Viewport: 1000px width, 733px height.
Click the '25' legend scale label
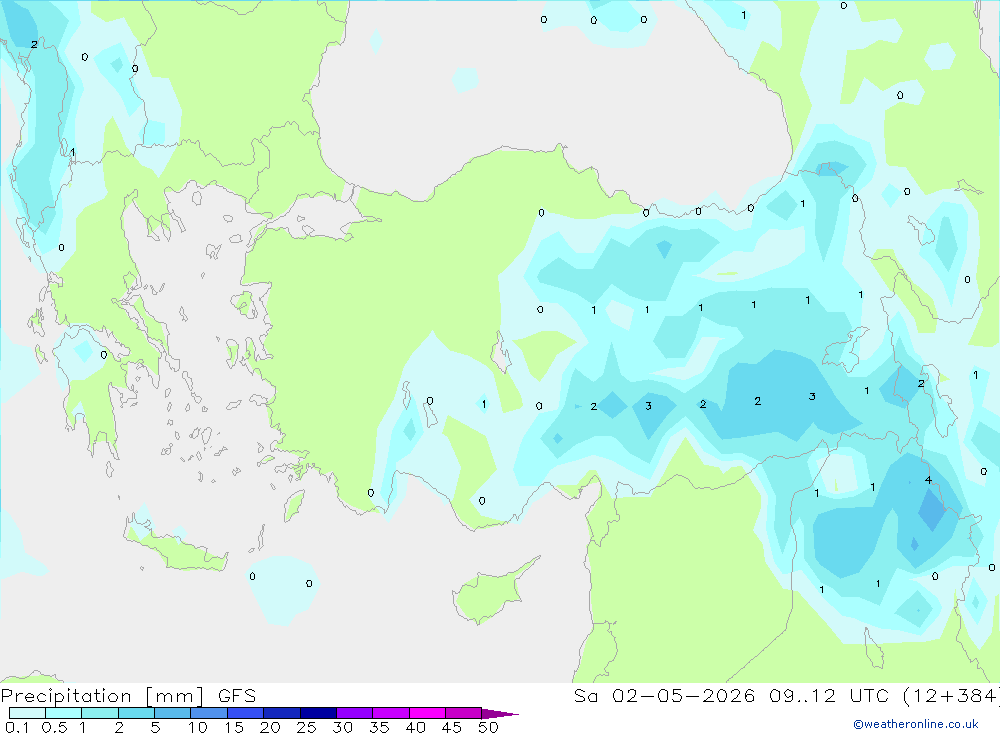pyautogui.click(x=306, y=727)
